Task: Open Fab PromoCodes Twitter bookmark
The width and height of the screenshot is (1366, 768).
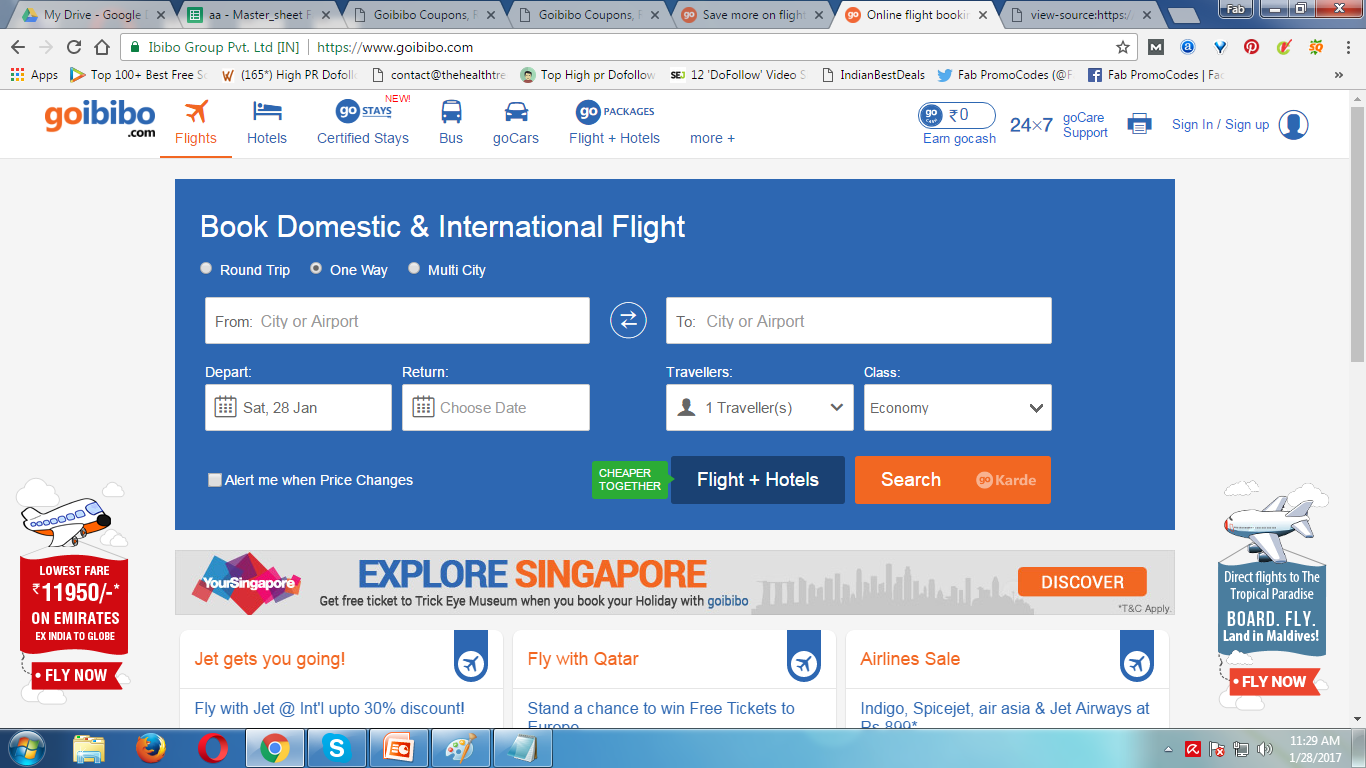Action: click(1005, 75)
